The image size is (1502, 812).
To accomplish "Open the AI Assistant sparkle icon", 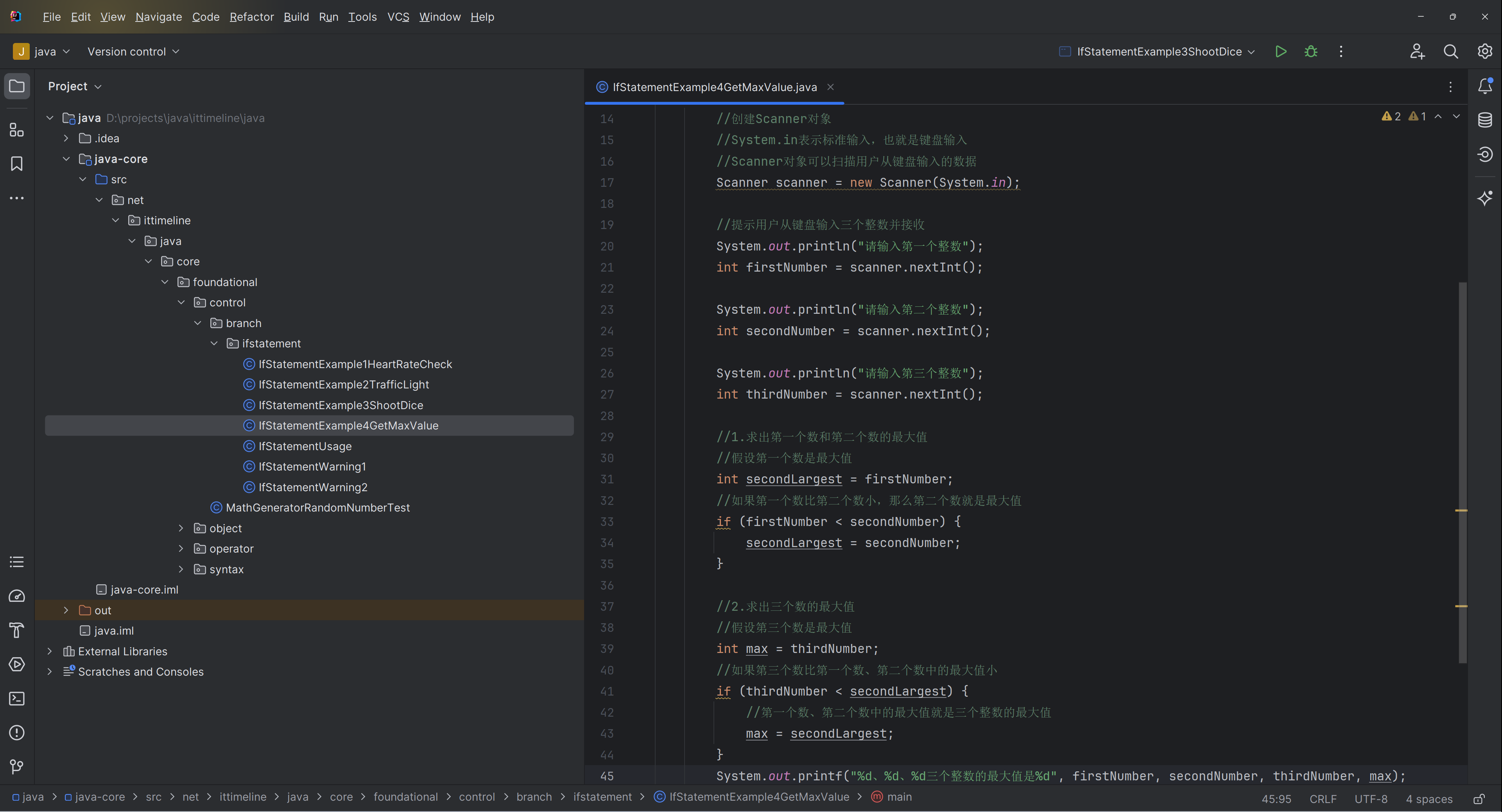I will (1484, 198).
